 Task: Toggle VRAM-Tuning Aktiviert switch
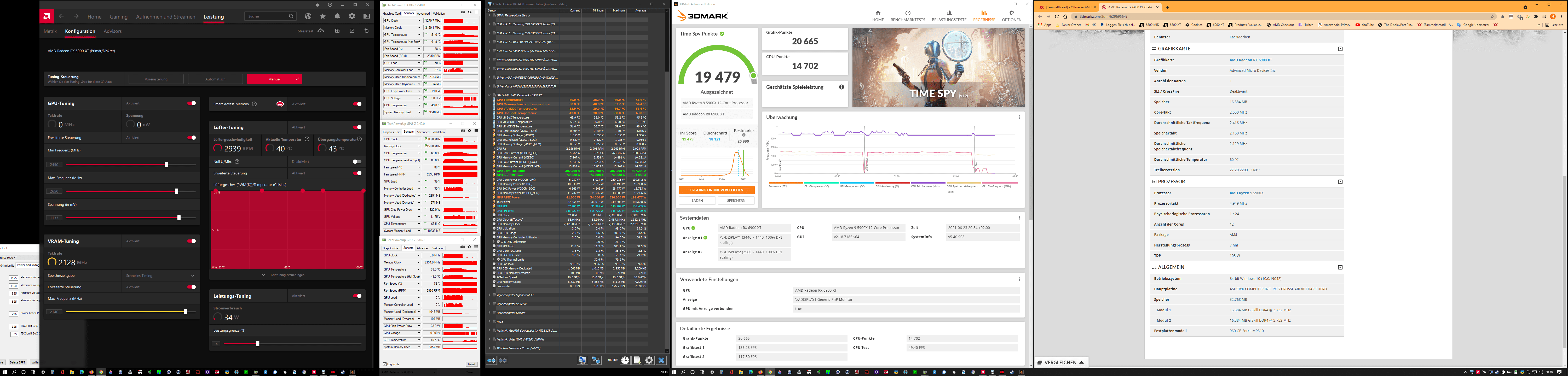tap(192, 241)
